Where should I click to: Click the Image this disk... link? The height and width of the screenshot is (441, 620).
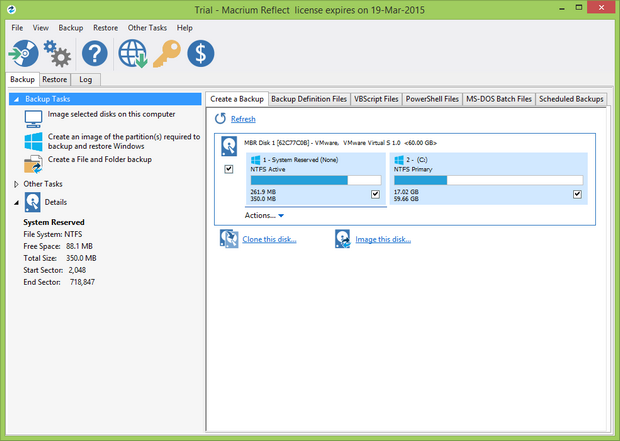(x=383, y=239)
